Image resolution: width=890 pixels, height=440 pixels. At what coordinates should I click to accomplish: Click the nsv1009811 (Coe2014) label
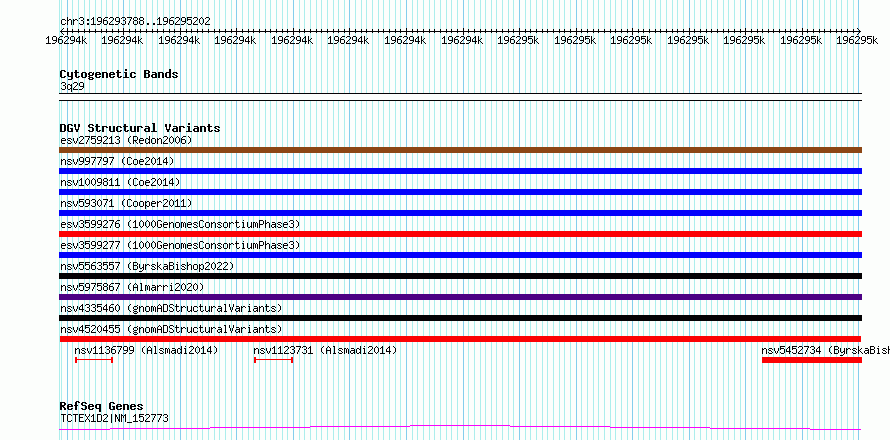pyautogui.click(x=120, y=182)
